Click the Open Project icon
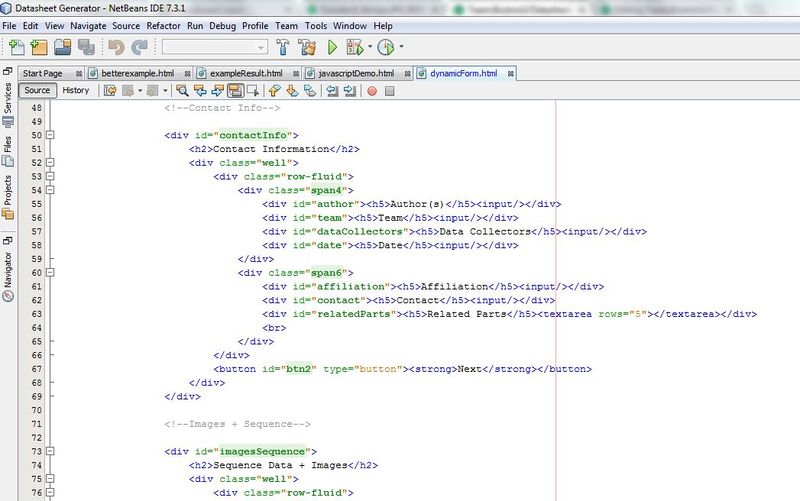 (x=63, y=47)
